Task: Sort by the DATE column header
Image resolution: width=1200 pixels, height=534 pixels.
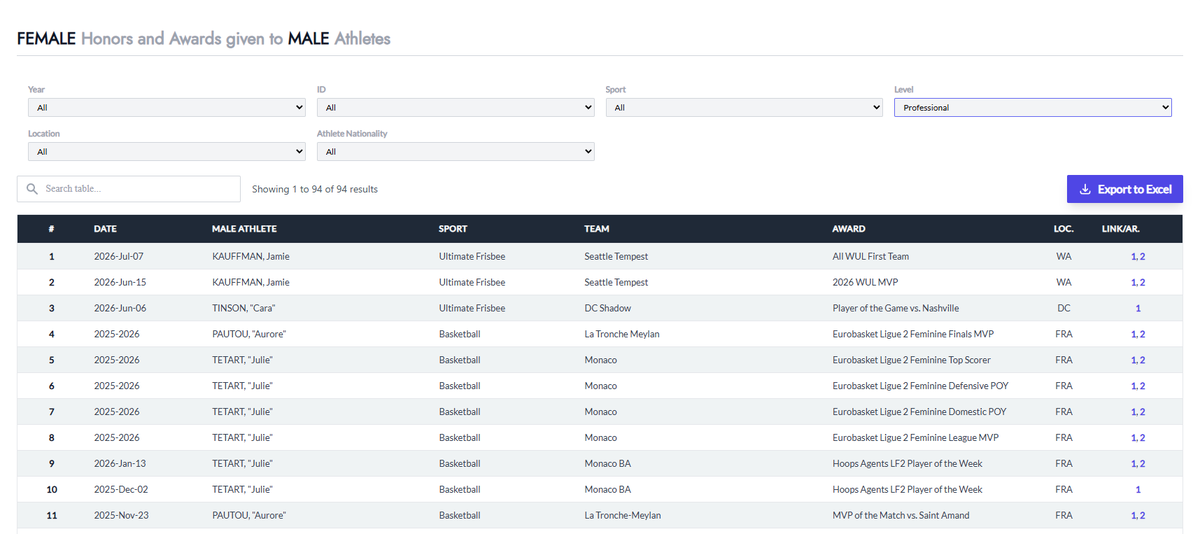Action: pyautogui.click(x=105, y=229)
